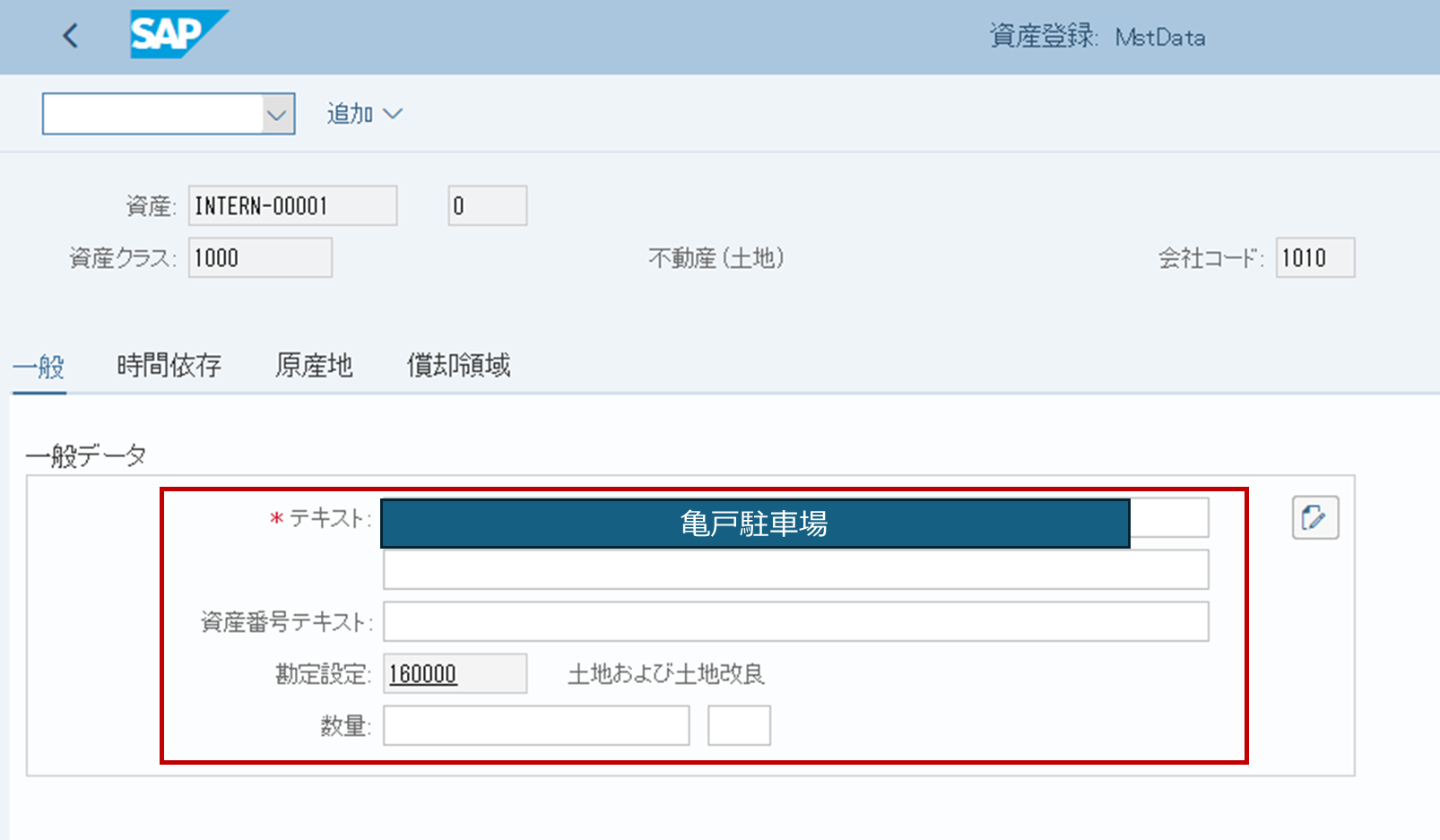Screen dimensions: 1440x840
Task: Open the long text editor icon
Action: tap(1314, 517)
